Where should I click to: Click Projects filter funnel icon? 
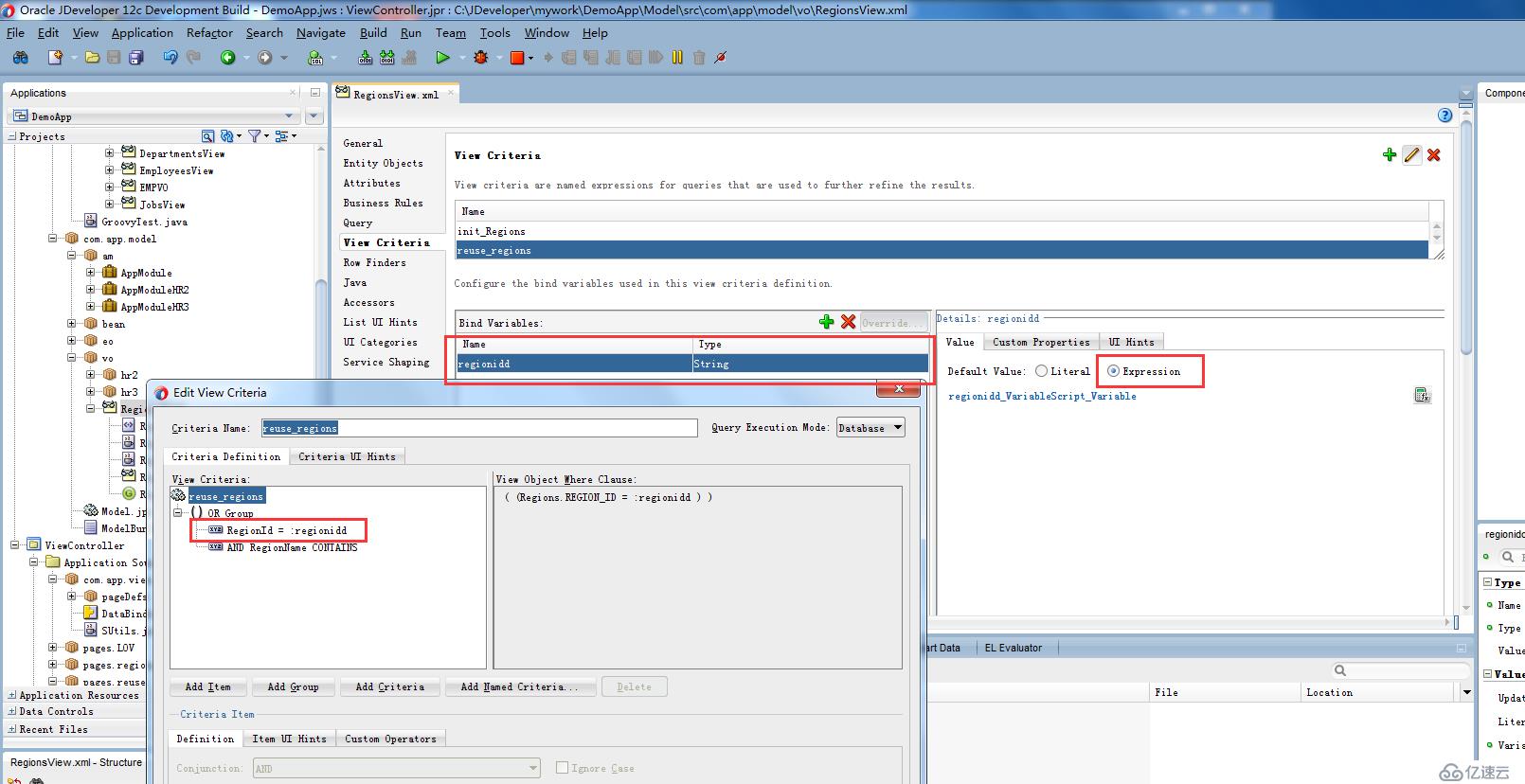tap(254, 136)
